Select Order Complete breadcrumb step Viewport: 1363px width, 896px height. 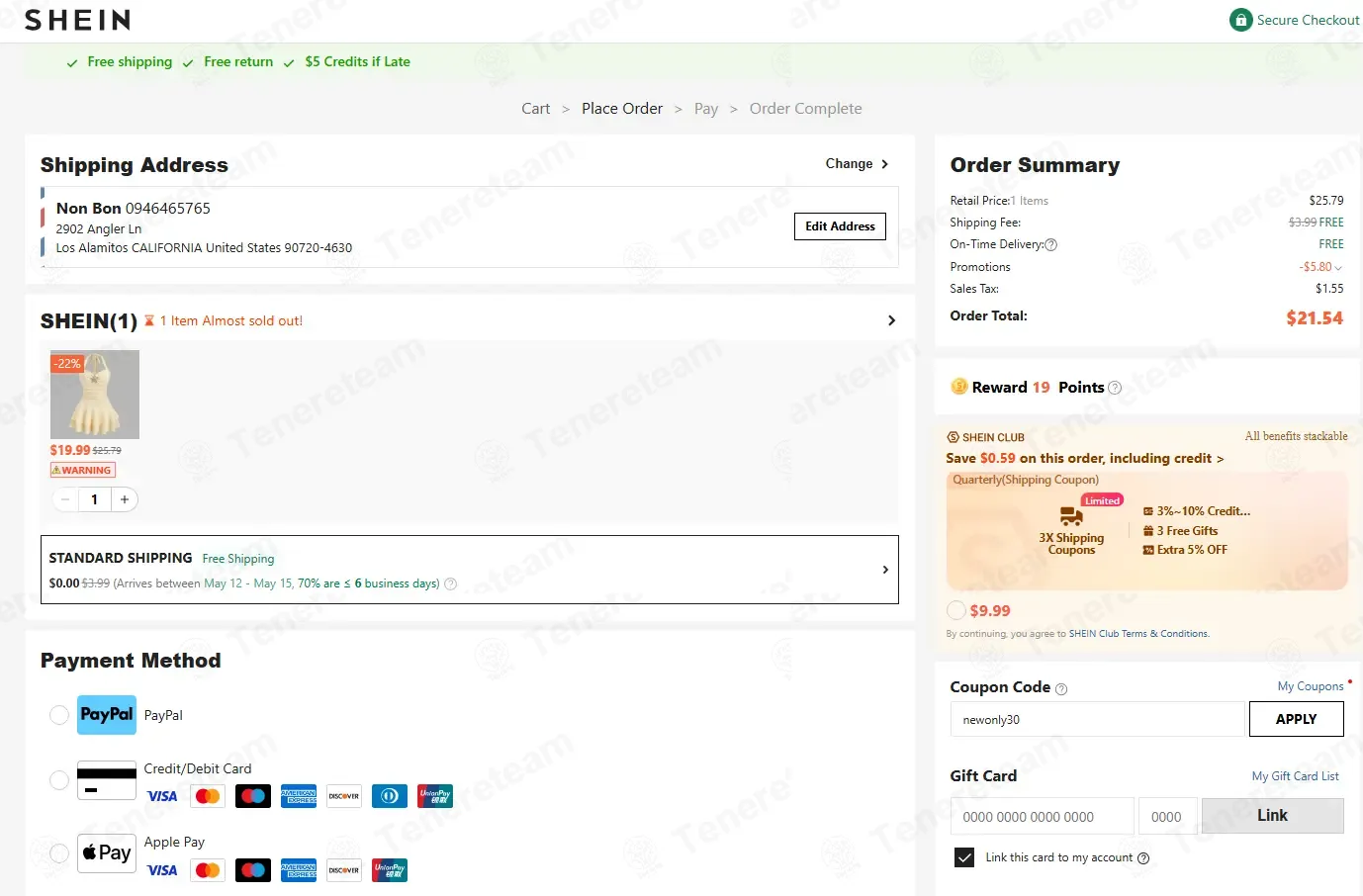point(805,109)
